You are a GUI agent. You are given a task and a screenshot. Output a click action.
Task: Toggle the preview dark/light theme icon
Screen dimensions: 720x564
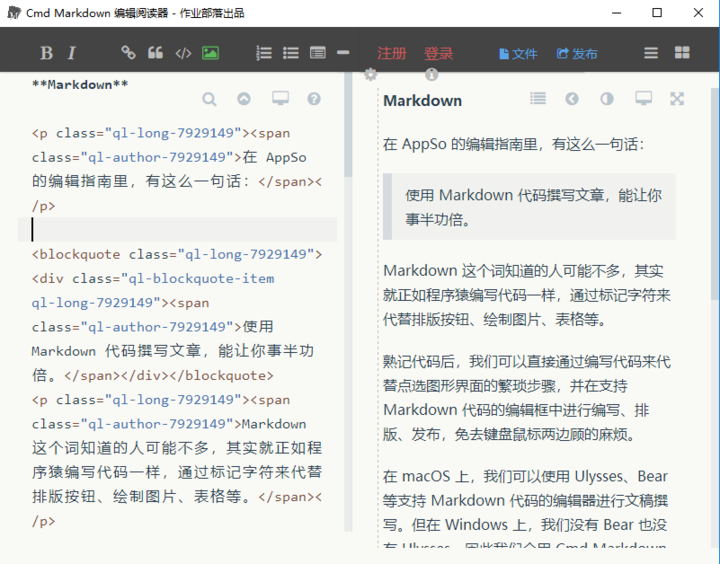pyautogui.click(x=607, y=99)
